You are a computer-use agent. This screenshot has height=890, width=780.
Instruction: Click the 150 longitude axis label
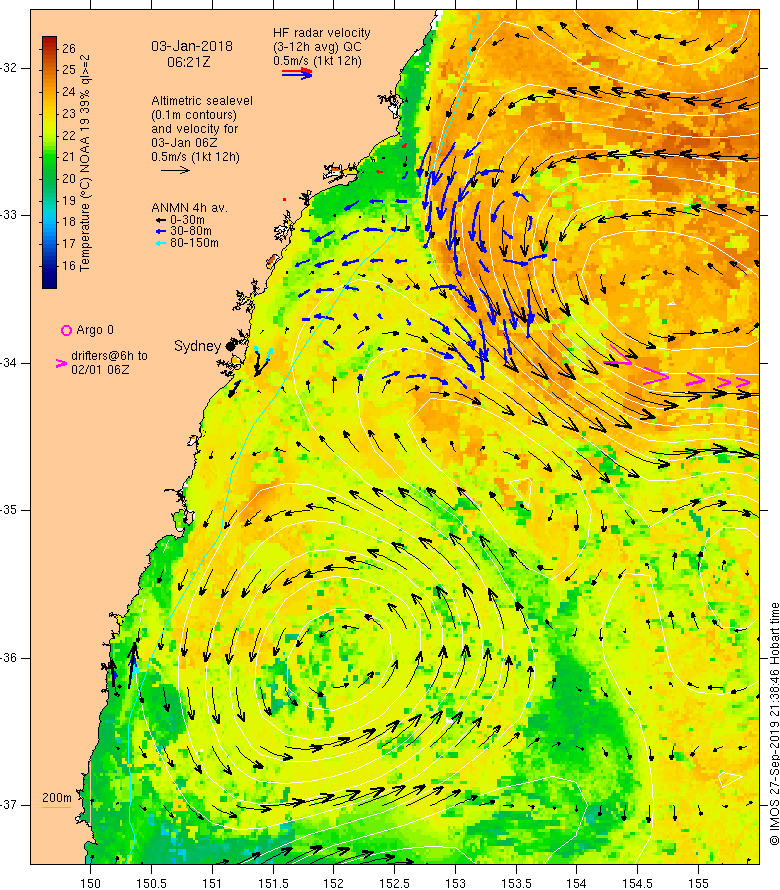[90, 883]
